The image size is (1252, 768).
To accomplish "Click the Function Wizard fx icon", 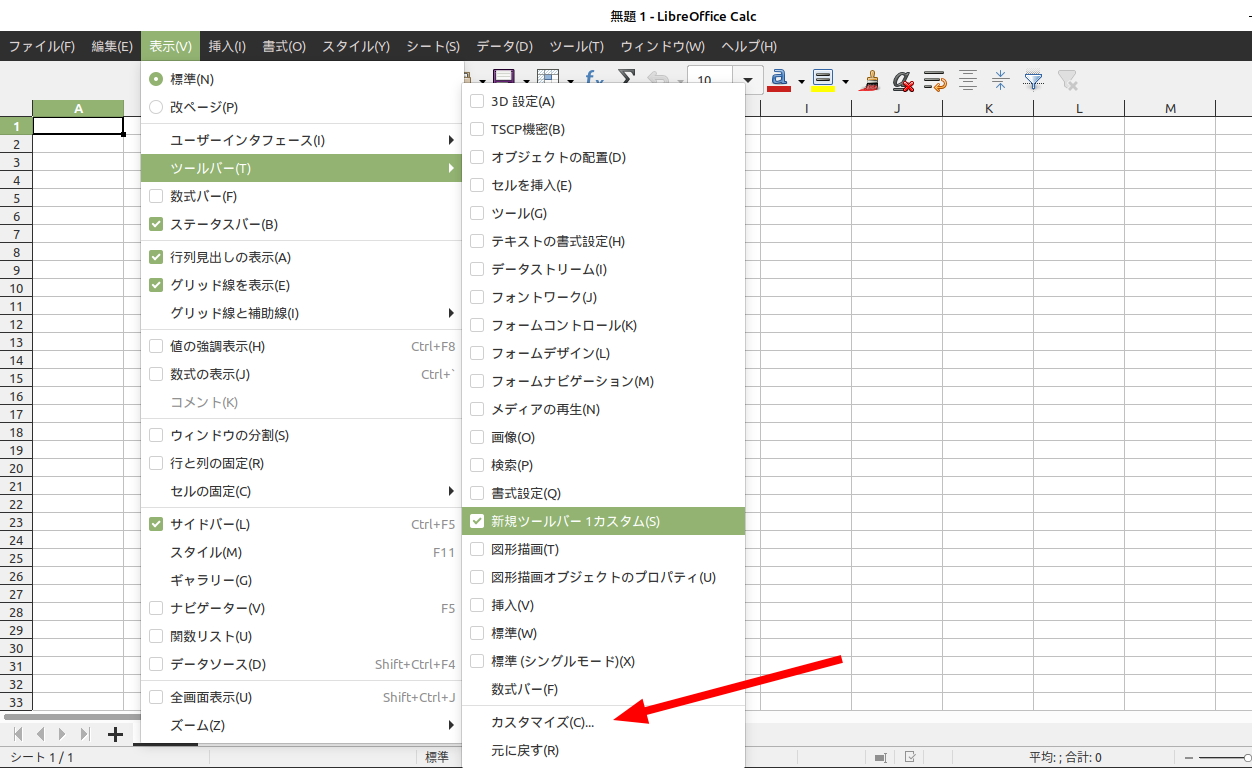I will point(592,79).
